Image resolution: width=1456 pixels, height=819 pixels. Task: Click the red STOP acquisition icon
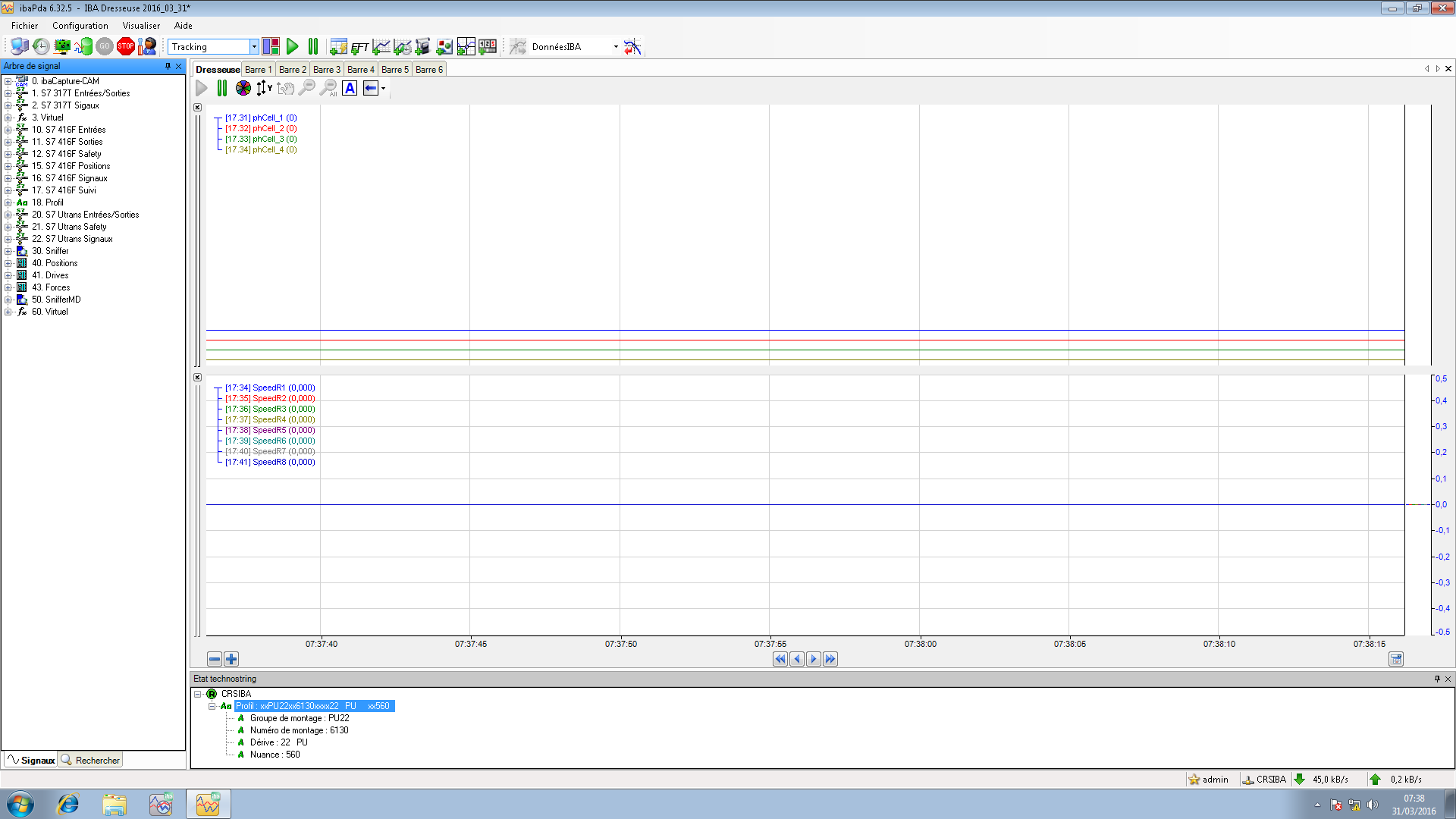(126, 47)
